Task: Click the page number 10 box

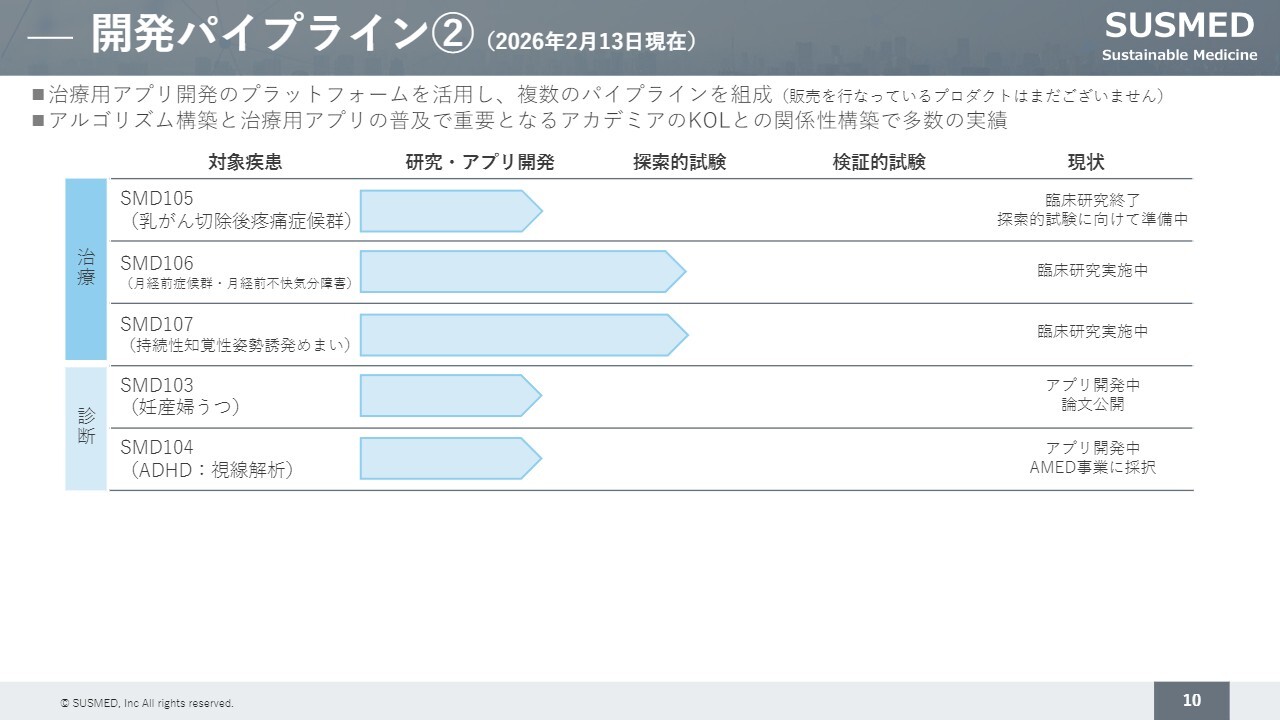Action: (1191, 700)
